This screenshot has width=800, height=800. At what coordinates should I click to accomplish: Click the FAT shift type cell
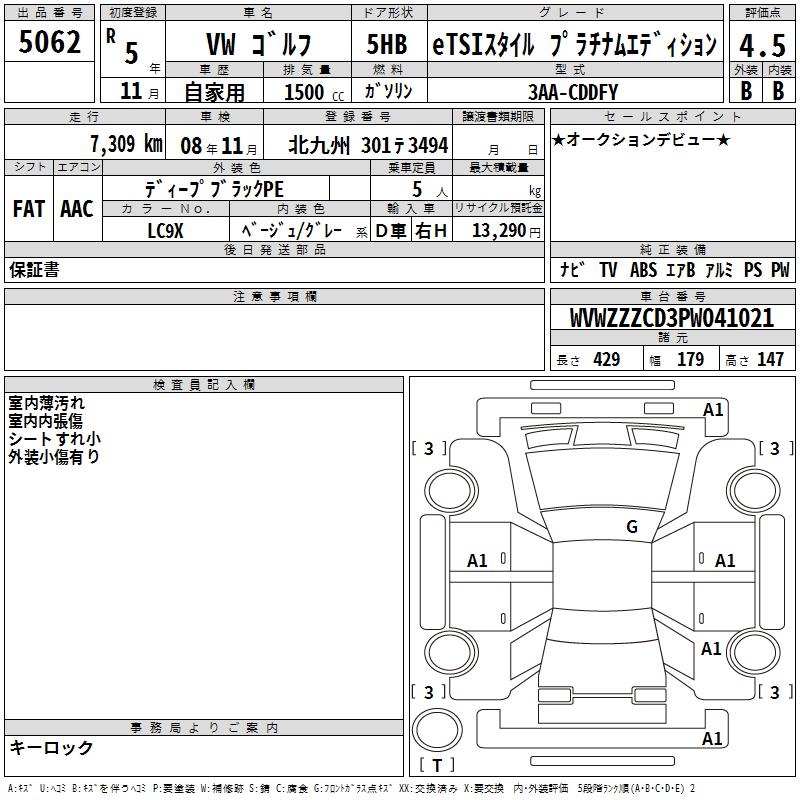[29, 208]
